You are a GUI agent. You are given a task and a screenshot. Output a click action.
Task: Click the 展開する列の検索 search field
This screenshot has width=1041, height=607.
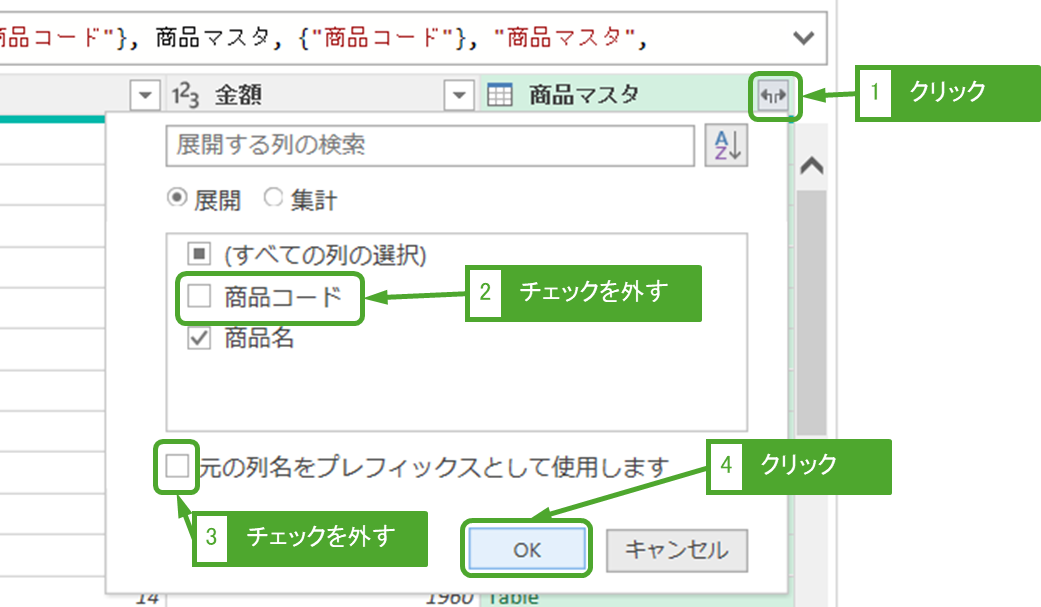[430, 146]
